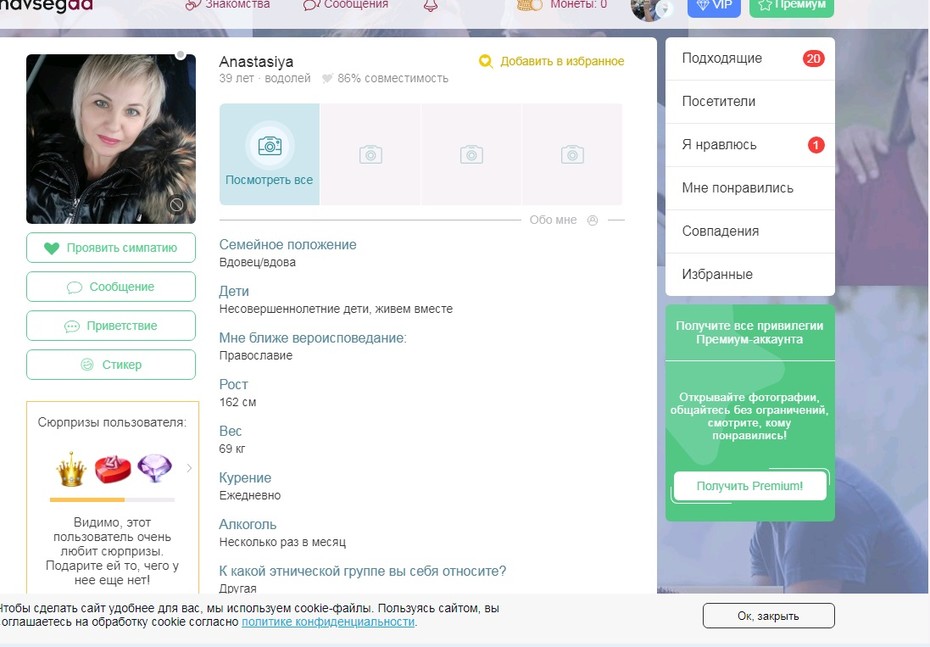Open 'Сообщения' in top navigation
Image resolution: width=930 pixels, height=647 pixels.
346,5
